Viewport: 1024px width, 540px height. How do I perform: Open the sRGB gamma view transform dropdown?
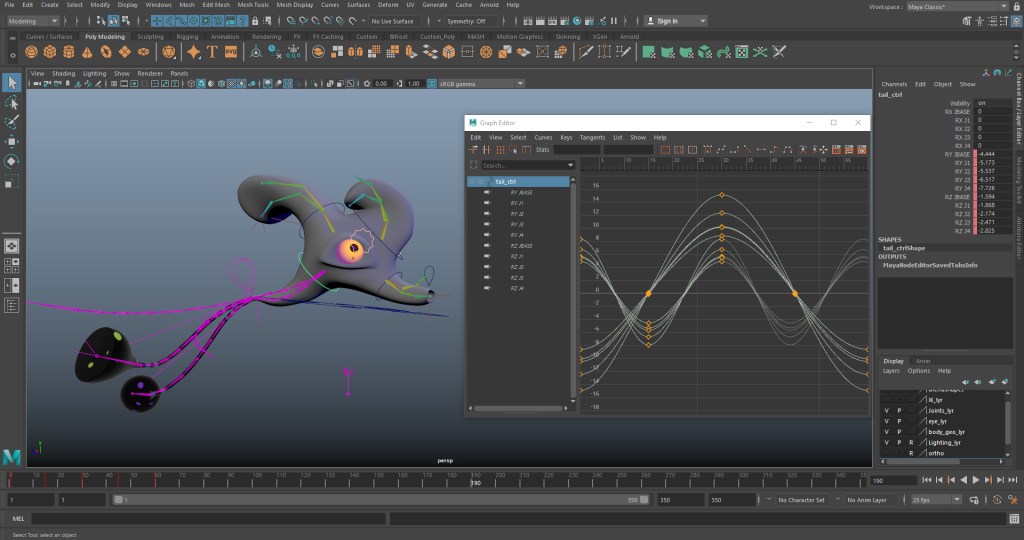click(x=475, y=84)
